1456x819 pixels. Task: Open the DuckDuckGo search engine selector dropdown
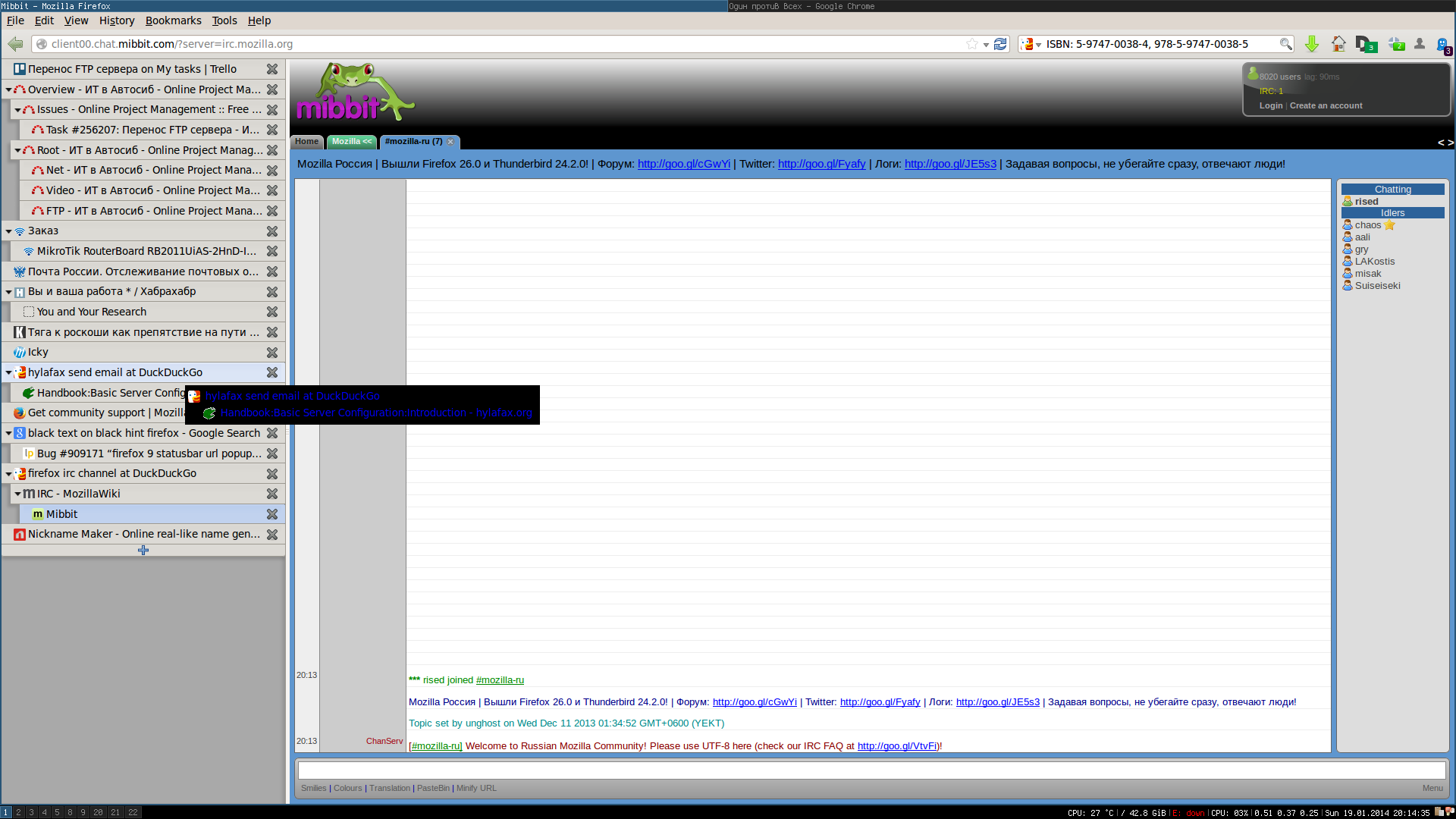pos(1031,44)
